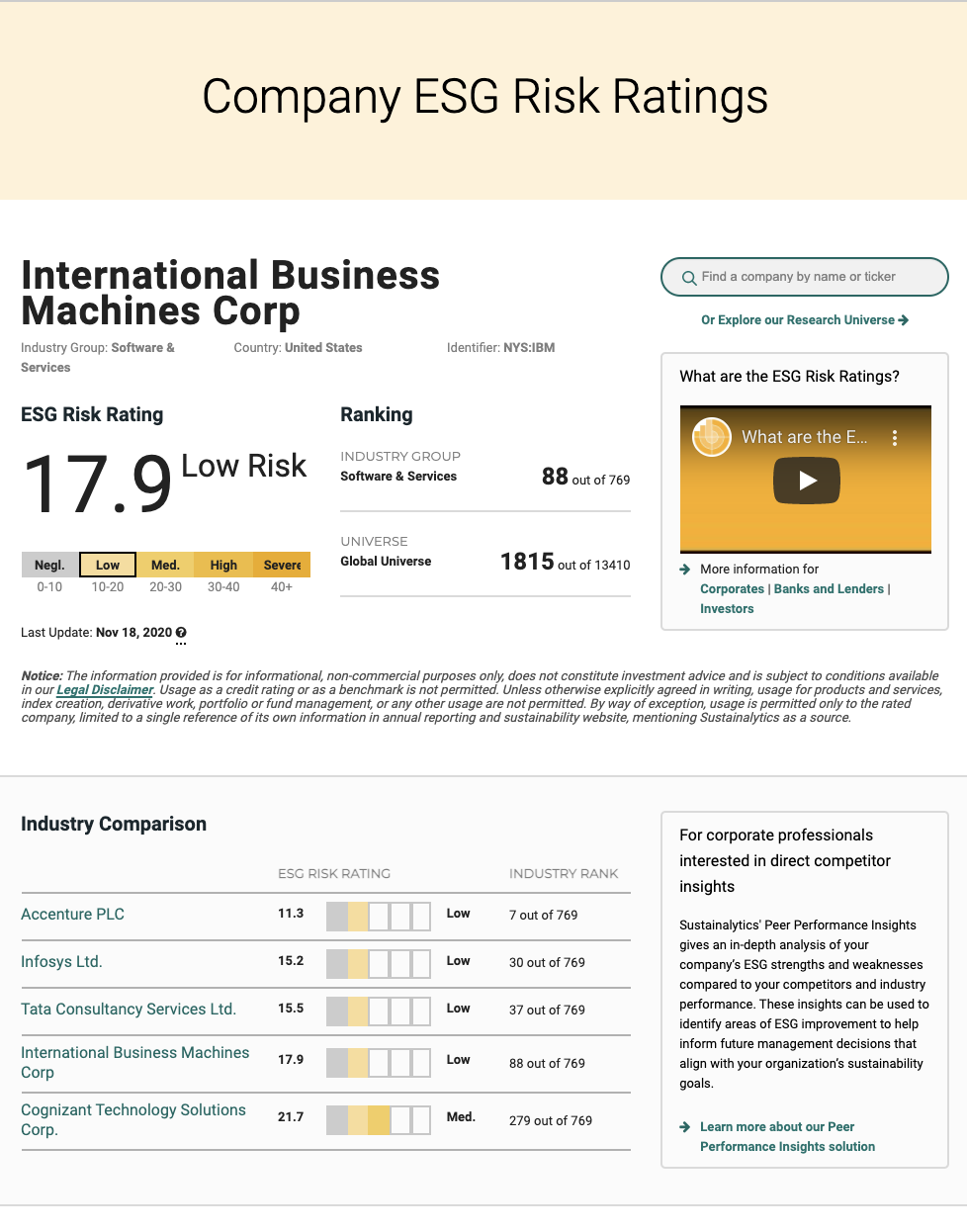Click the Infosys Ltd. risk rating bar
967x1232 pixels.
[x=379, y=964]
